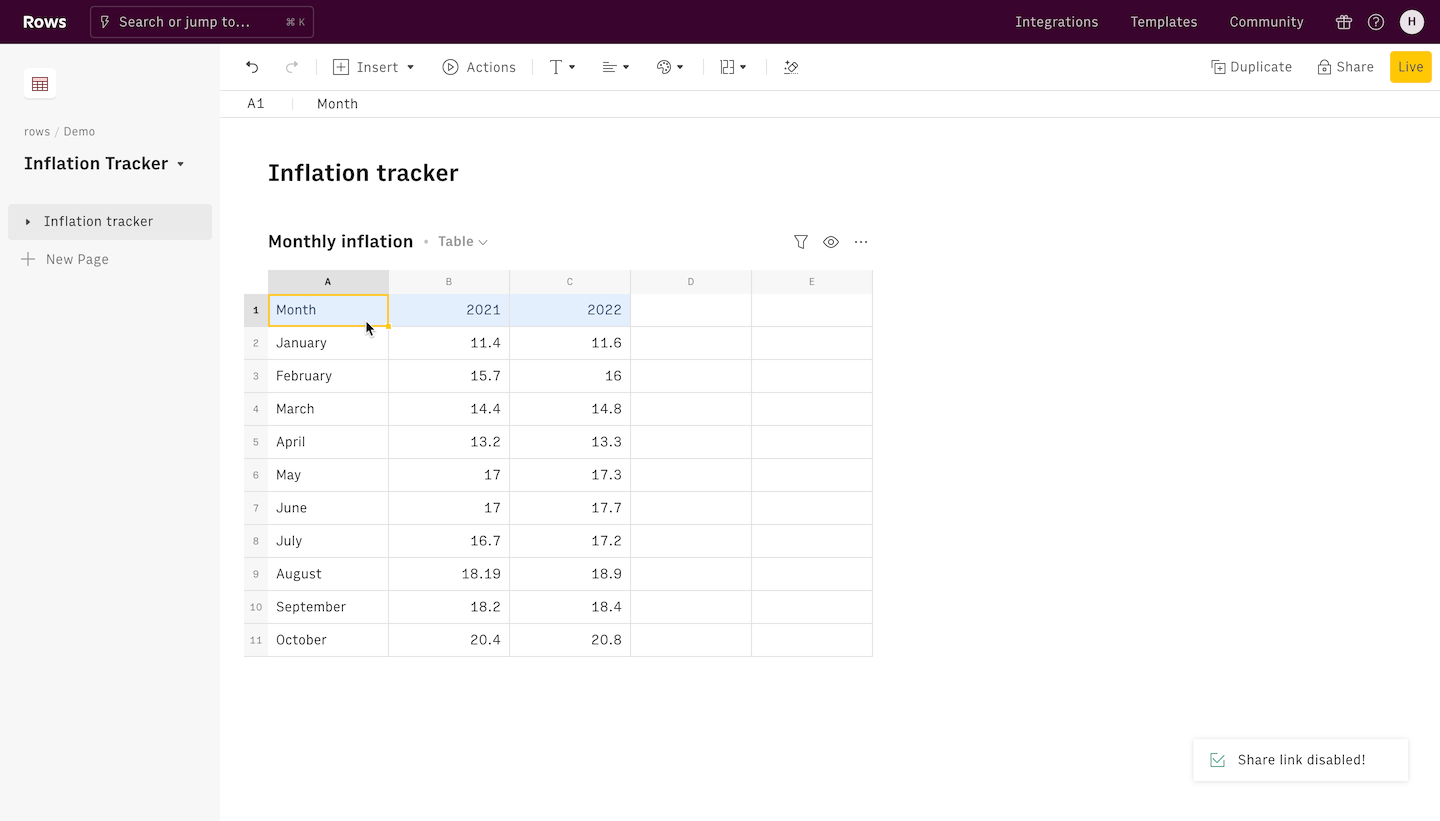Select column D header
The width and height of the screenshot is (1440, 821).
point(691,282)
